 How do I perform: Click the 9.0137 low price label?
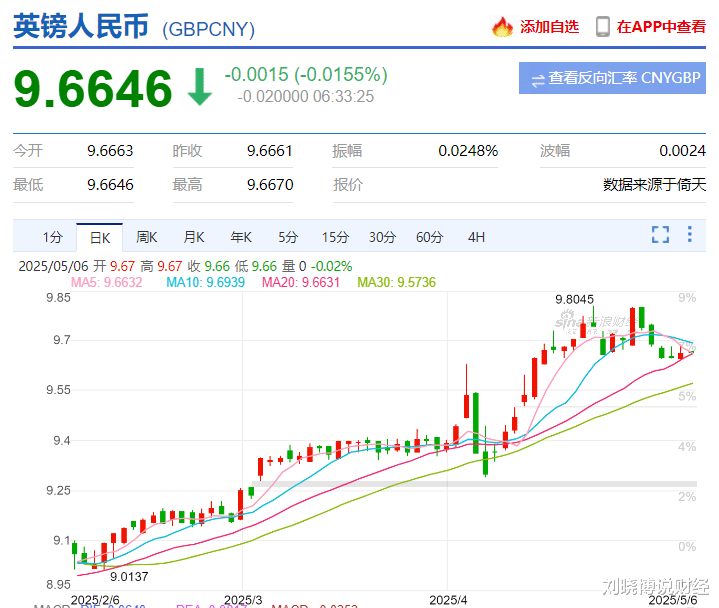129,577
